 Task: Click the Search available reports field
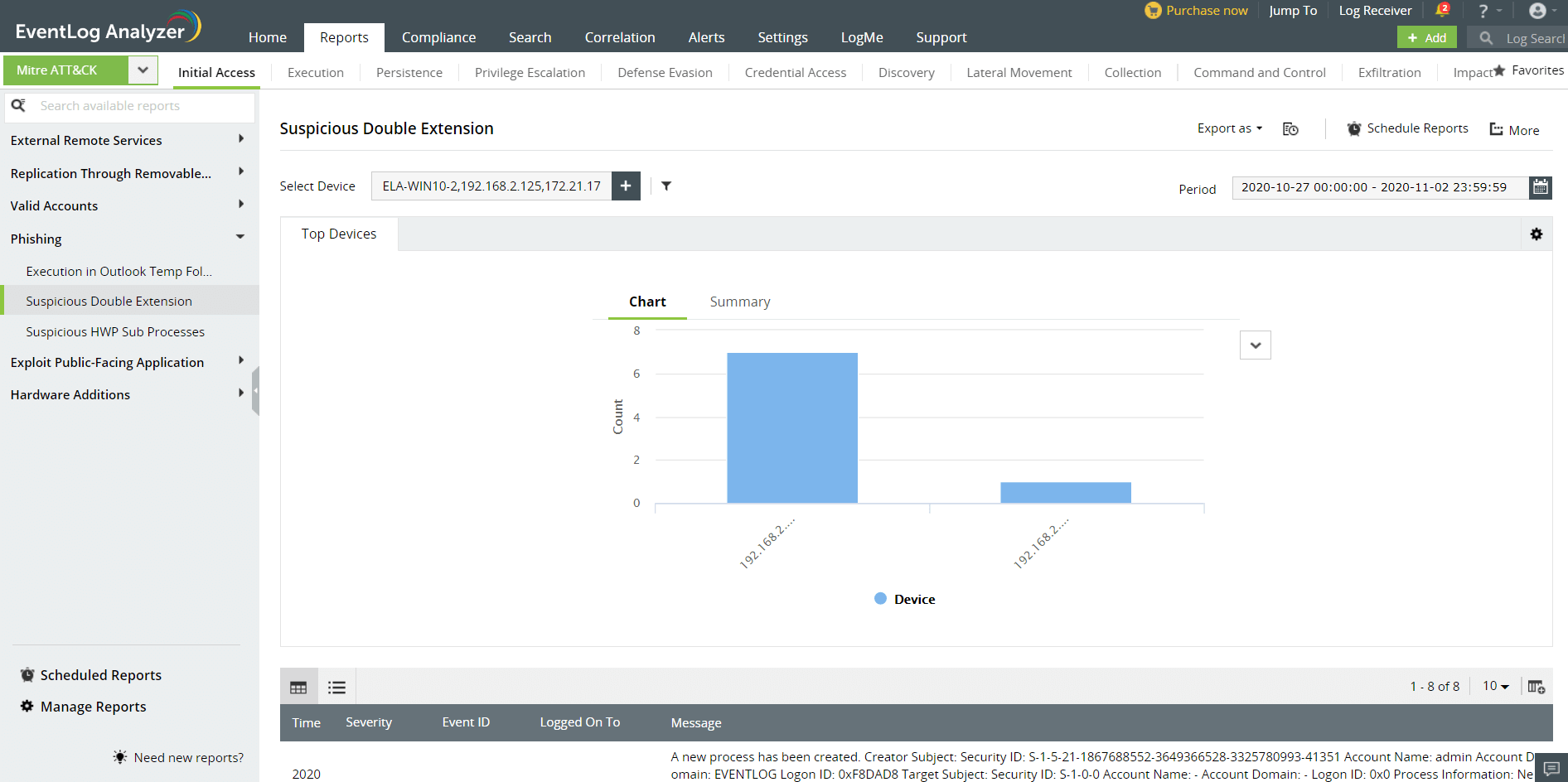(130, 106)
